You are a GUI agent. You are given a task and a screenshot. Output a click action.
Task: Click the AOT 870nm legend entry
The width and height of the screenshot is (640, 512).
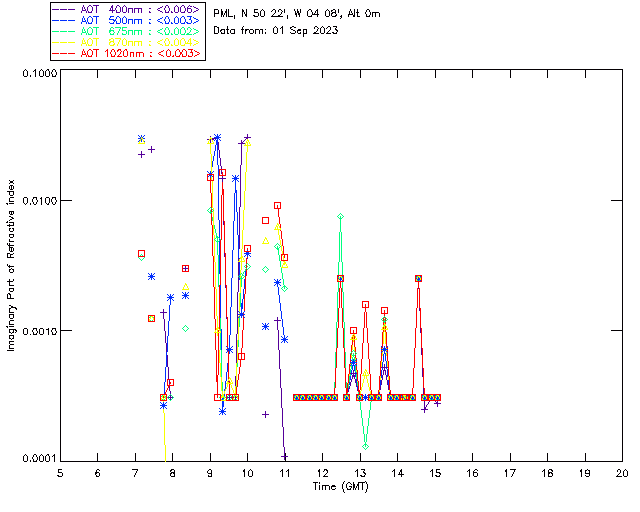[126, 42]
